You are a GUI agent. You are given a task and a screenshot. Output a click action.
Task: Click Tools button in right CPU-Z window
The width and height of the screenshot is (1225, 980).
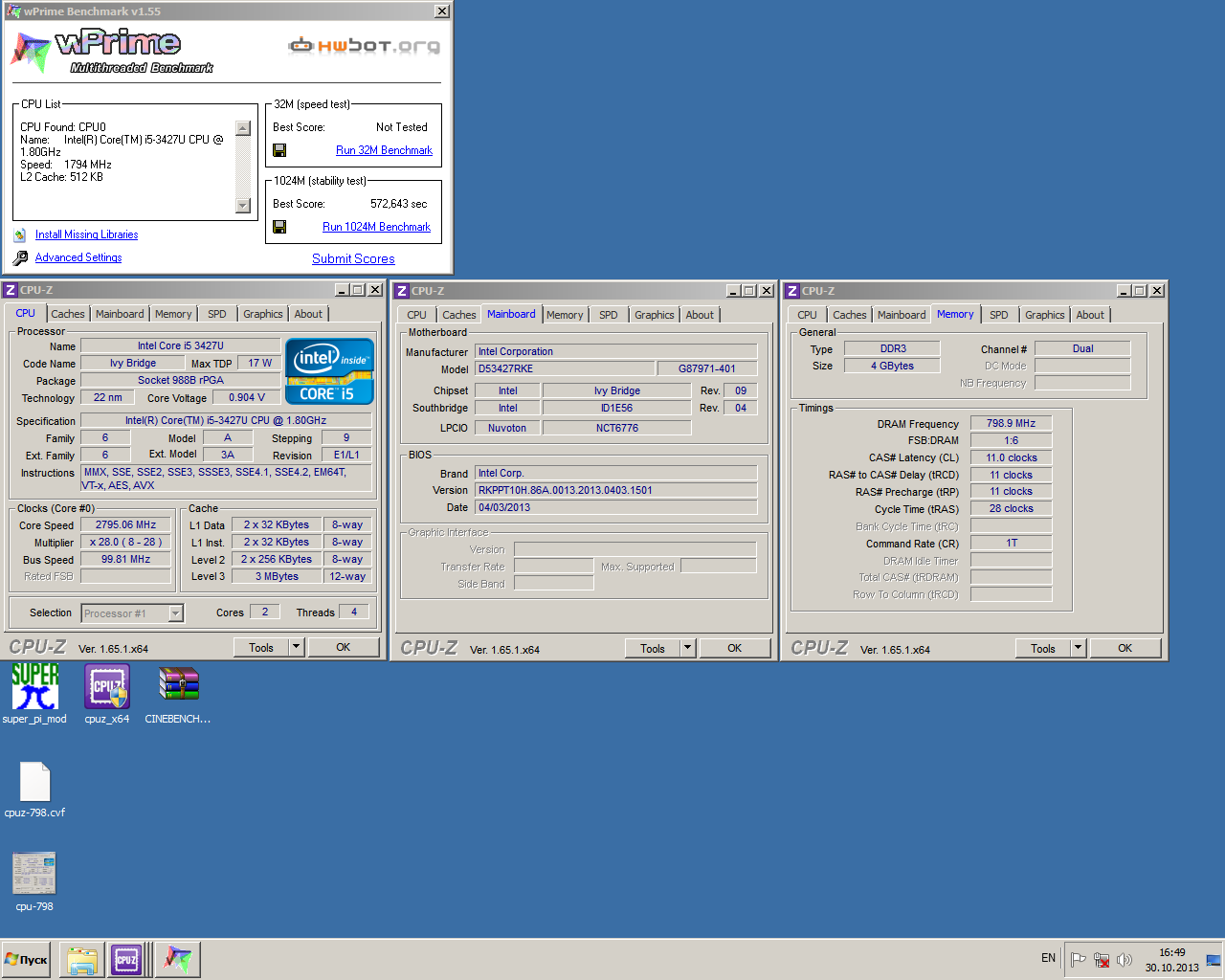(1043, 648)
